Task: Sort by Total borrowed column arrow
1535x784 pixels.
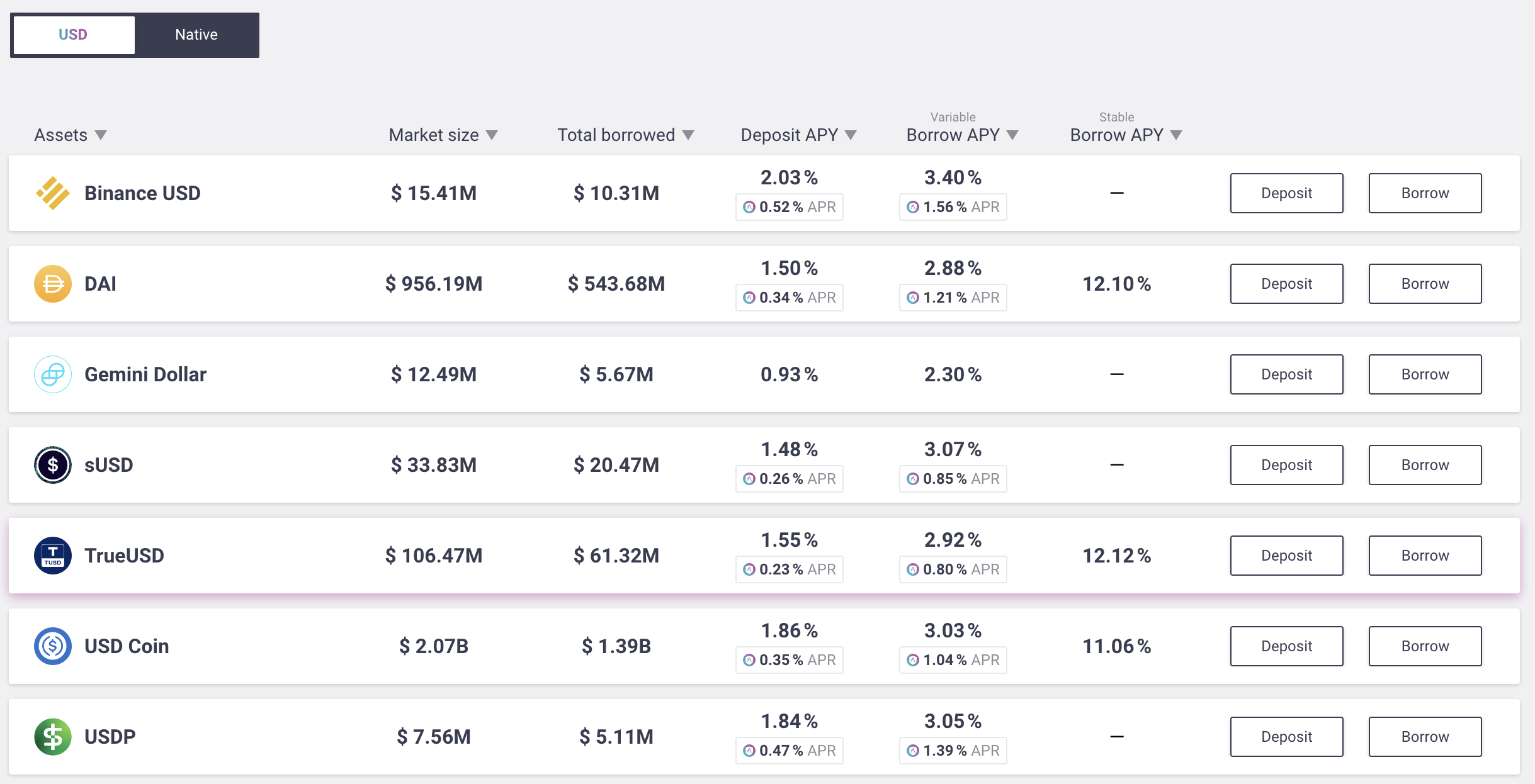Action: [x=688, y=135]
